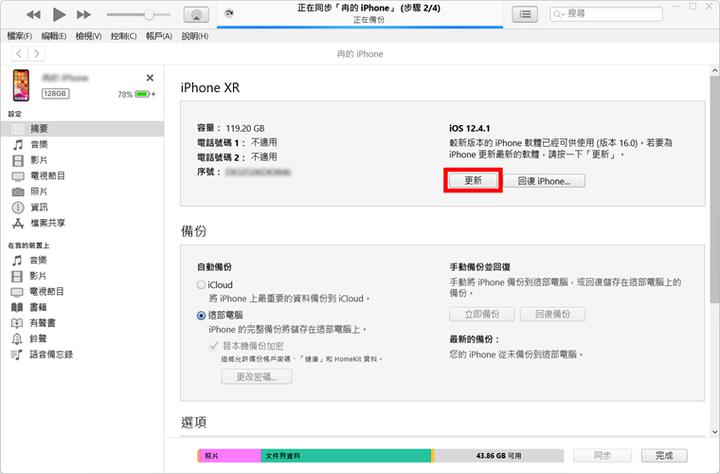Click the vertical scrollbar thumb
Image resolution: width=720 pixels, height=474 pixels.
(714, 189)
